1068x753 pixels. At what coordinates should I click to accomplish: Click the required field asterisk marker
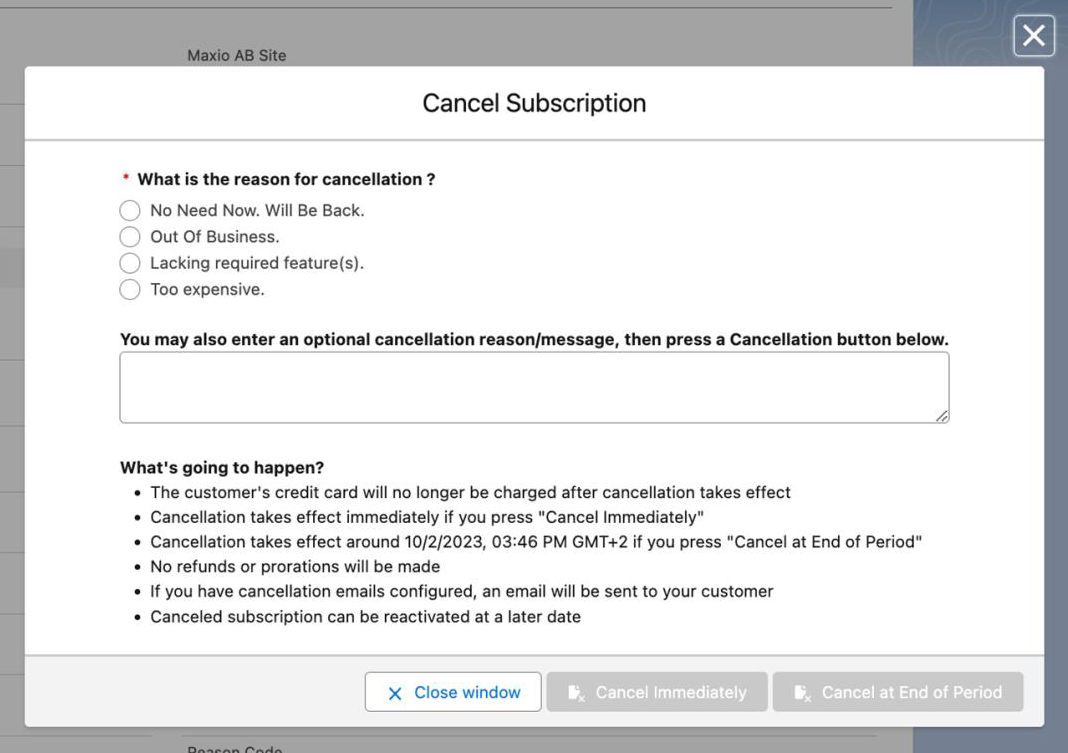pos(124,176)
